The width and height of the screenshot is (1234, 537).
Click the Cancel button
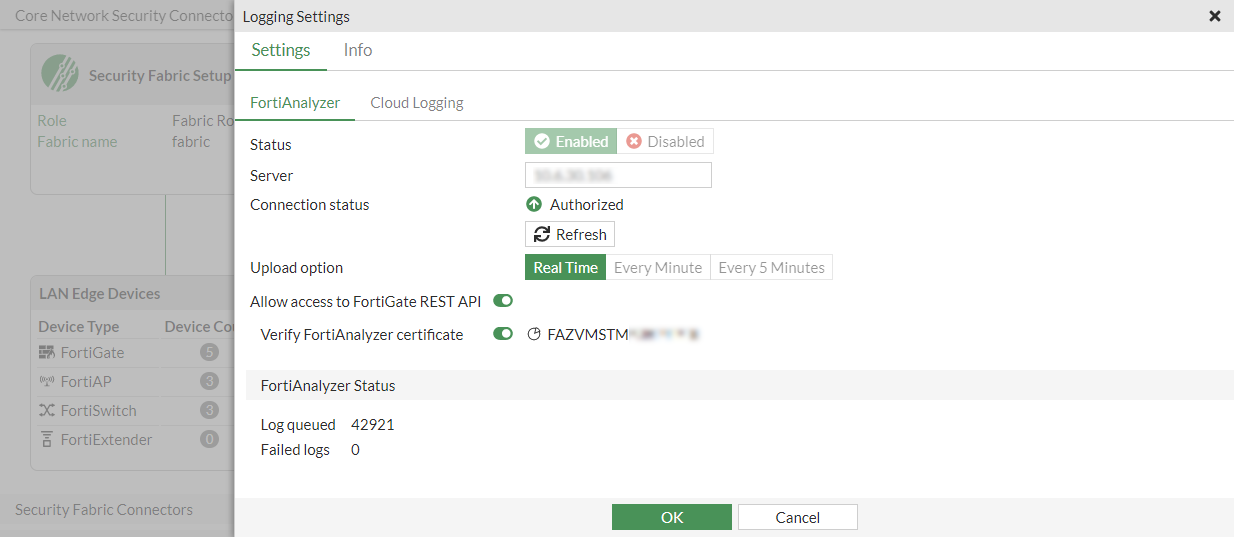point(798,517)
